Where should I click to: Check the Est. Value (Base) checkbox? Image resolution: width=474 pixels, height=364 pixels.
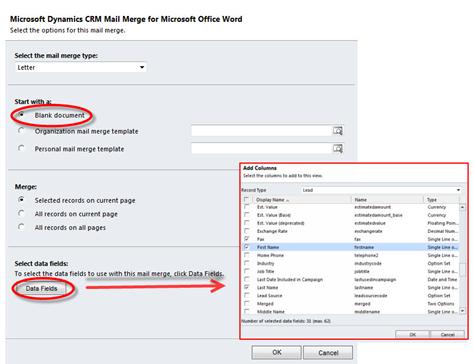[x=247, y=215]
